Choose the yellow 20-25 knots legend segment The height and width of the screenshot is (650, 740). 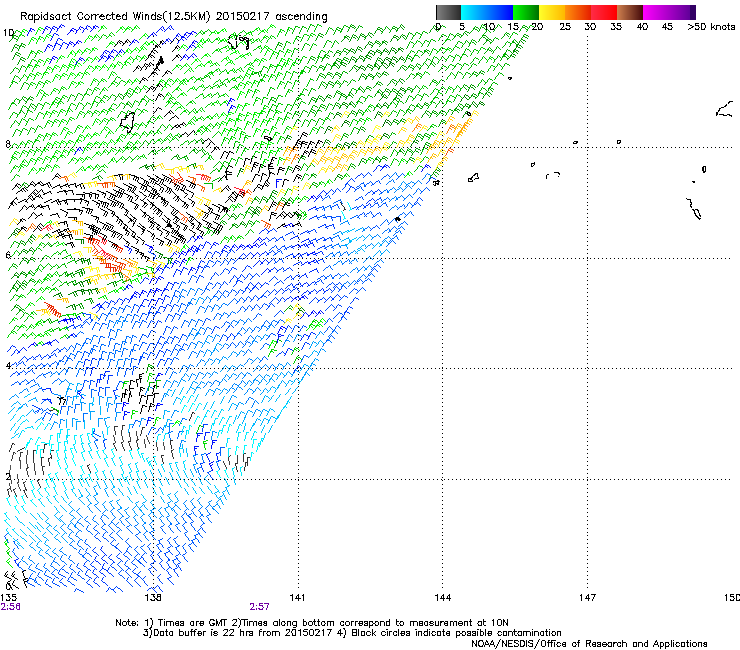pyautogui.click(x=552, y=12)
